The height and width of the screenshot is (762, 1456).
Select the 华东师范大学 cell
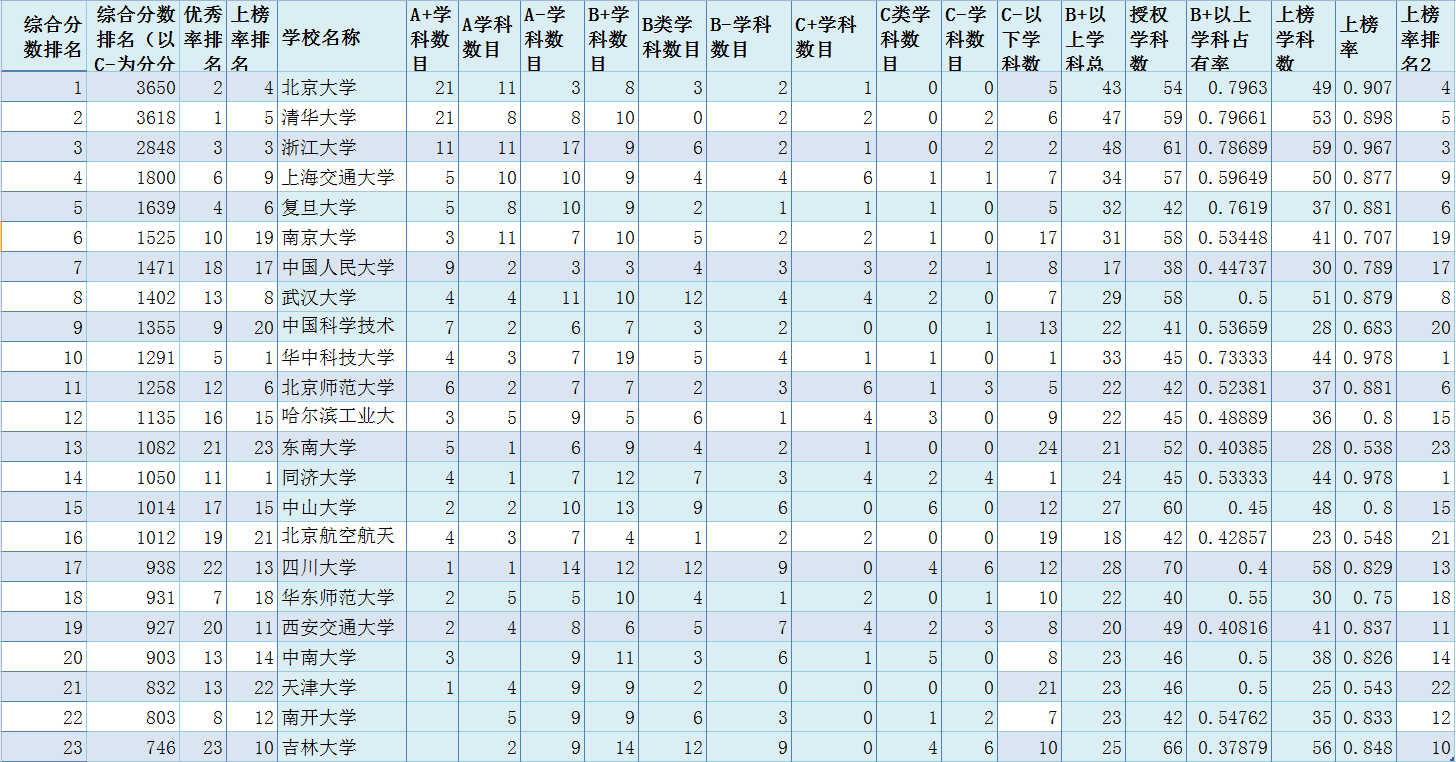coord(342,597)
